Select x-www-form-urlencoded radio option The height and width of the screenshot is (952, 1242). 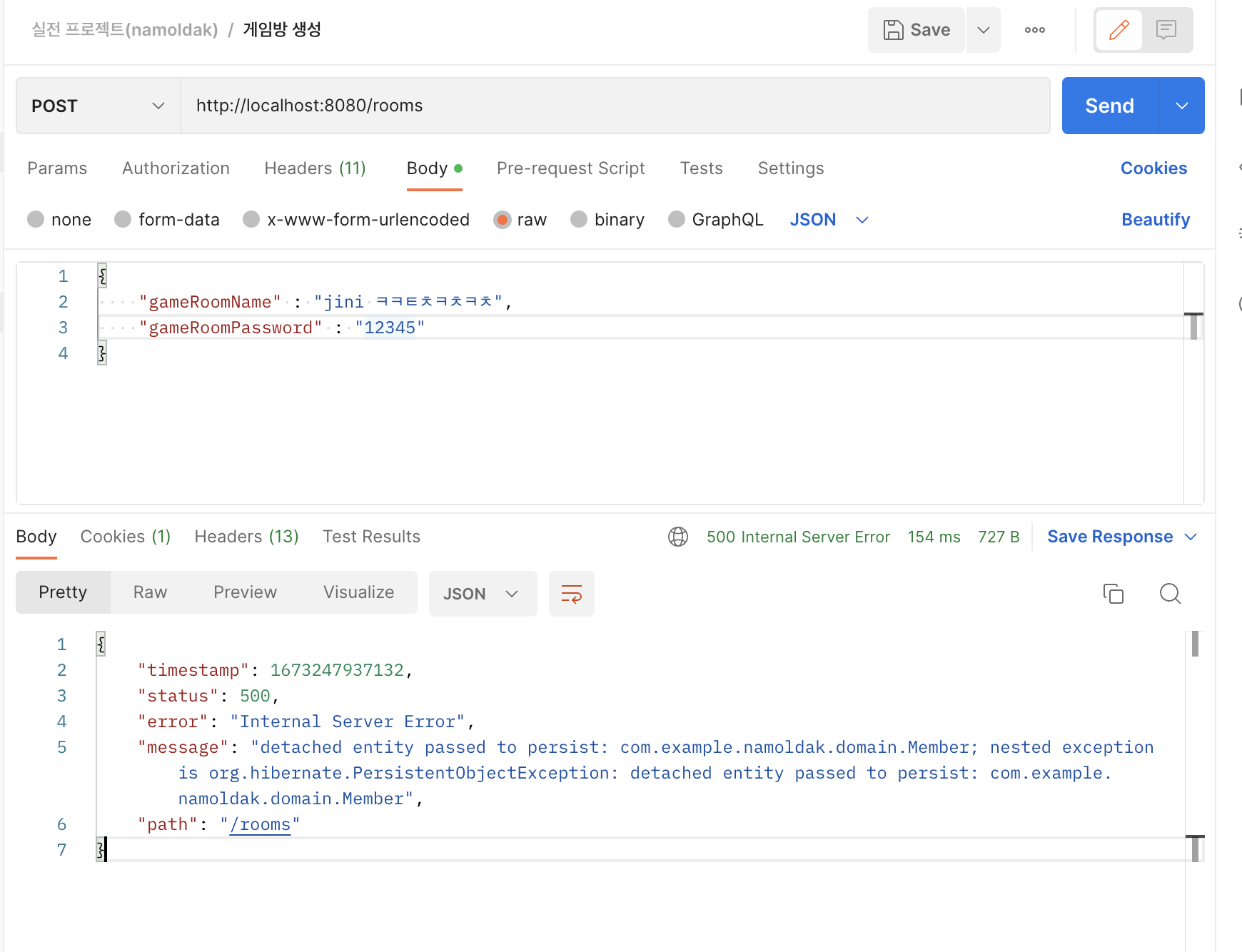coord(251,219)
